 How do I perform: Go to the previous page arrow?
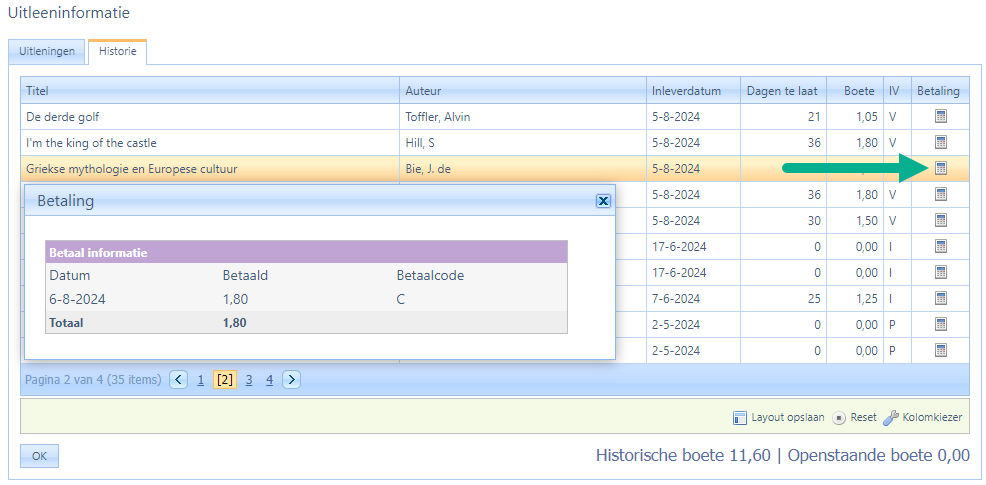[178, 380]
